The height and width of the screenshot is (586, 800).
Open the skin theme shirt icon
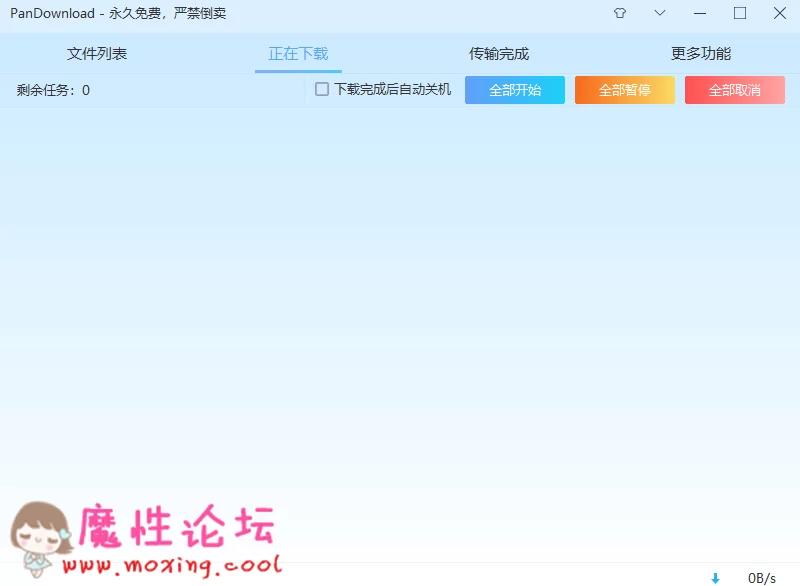pyautogui.click(x=620, y=13)
